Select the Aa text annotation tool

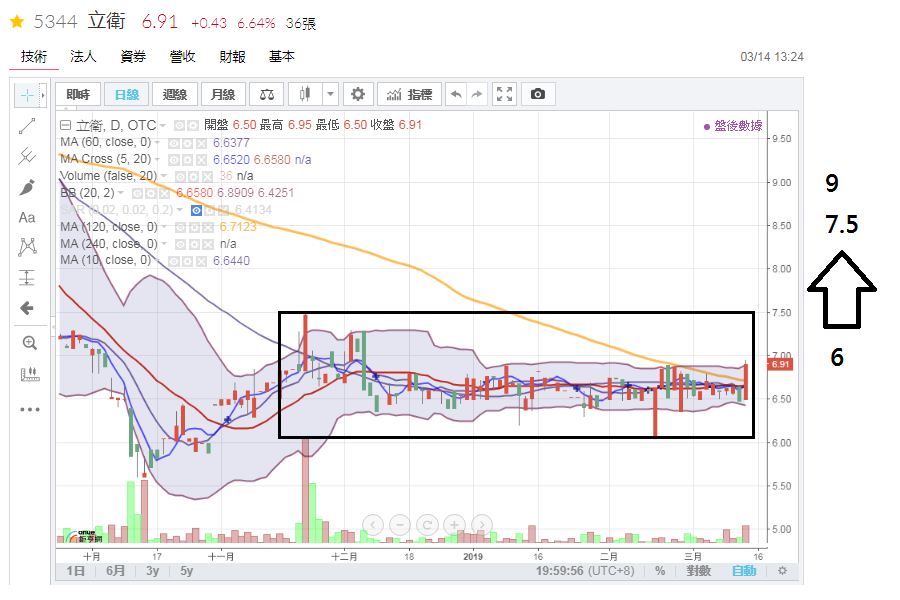click(x=27, y=218)
